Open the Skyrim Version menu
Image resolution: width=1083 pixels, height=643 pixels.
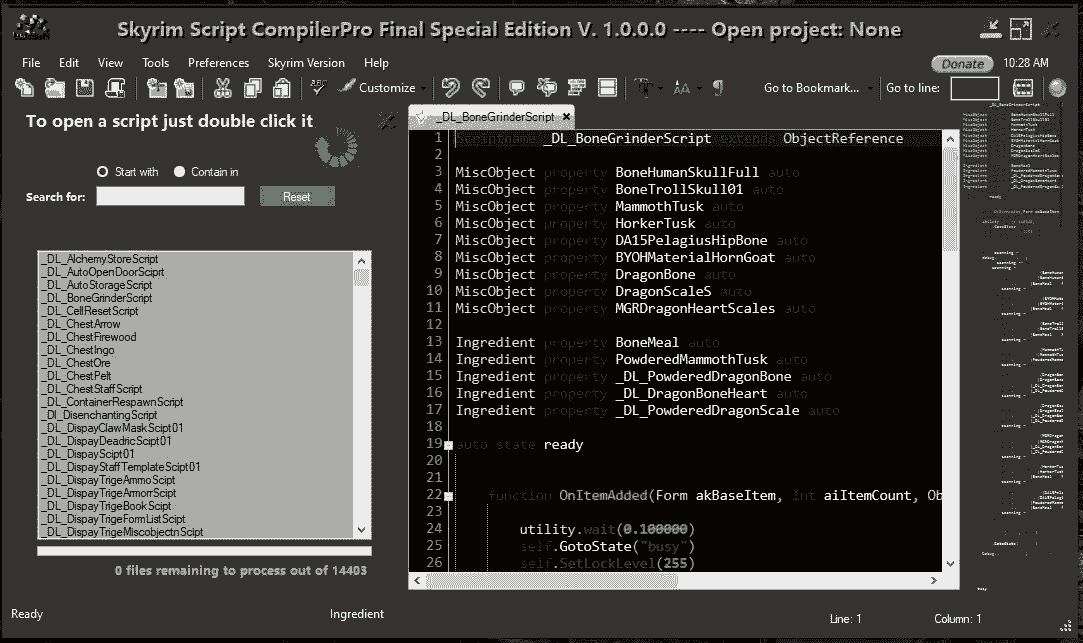pos(306,63)
